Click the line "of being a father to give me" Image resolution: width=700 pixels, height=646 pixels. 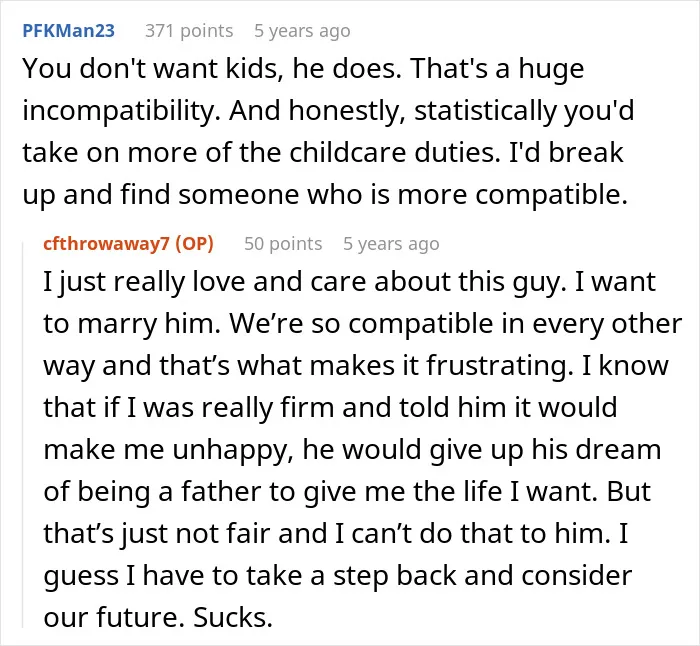pyautogui.click(x=347, y=492)
